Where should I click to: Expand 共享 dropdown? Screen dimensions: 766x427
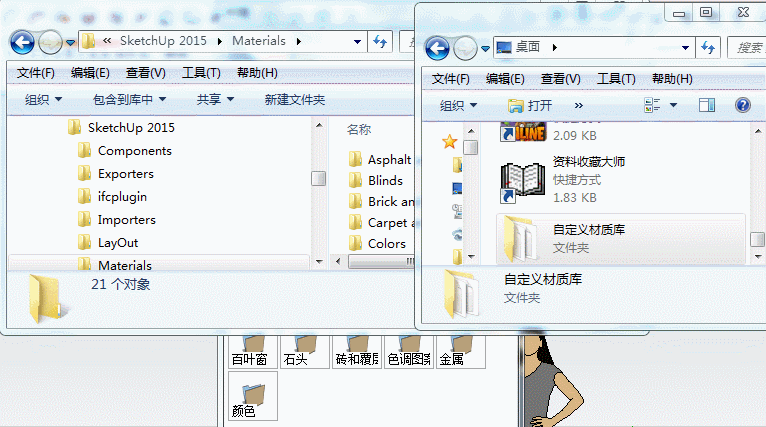tap(215, 100)
